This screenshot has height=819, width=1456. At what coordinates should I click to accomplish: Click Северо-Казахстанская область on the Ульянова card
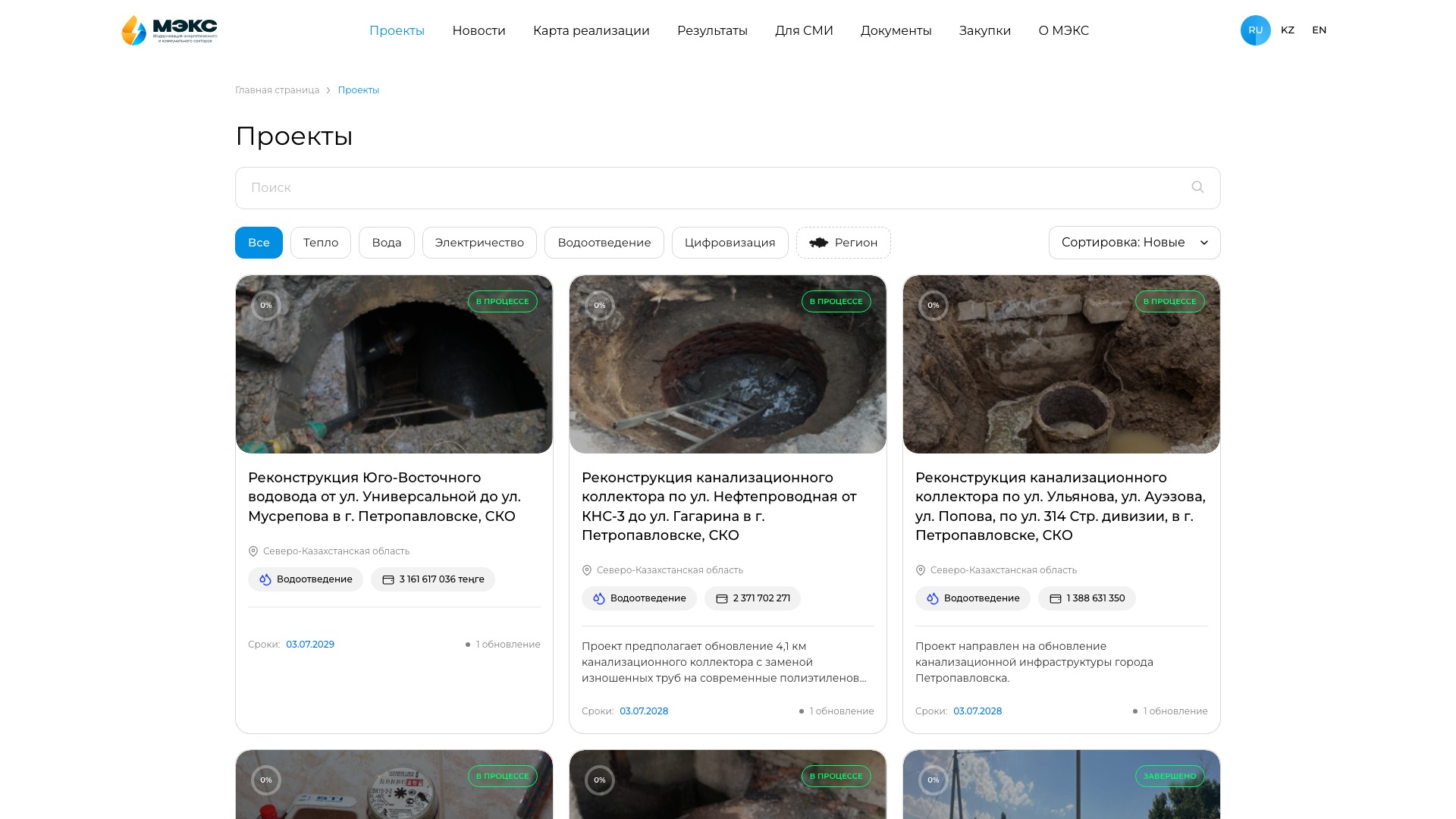pyautogui.click(x=1003, y=570)
